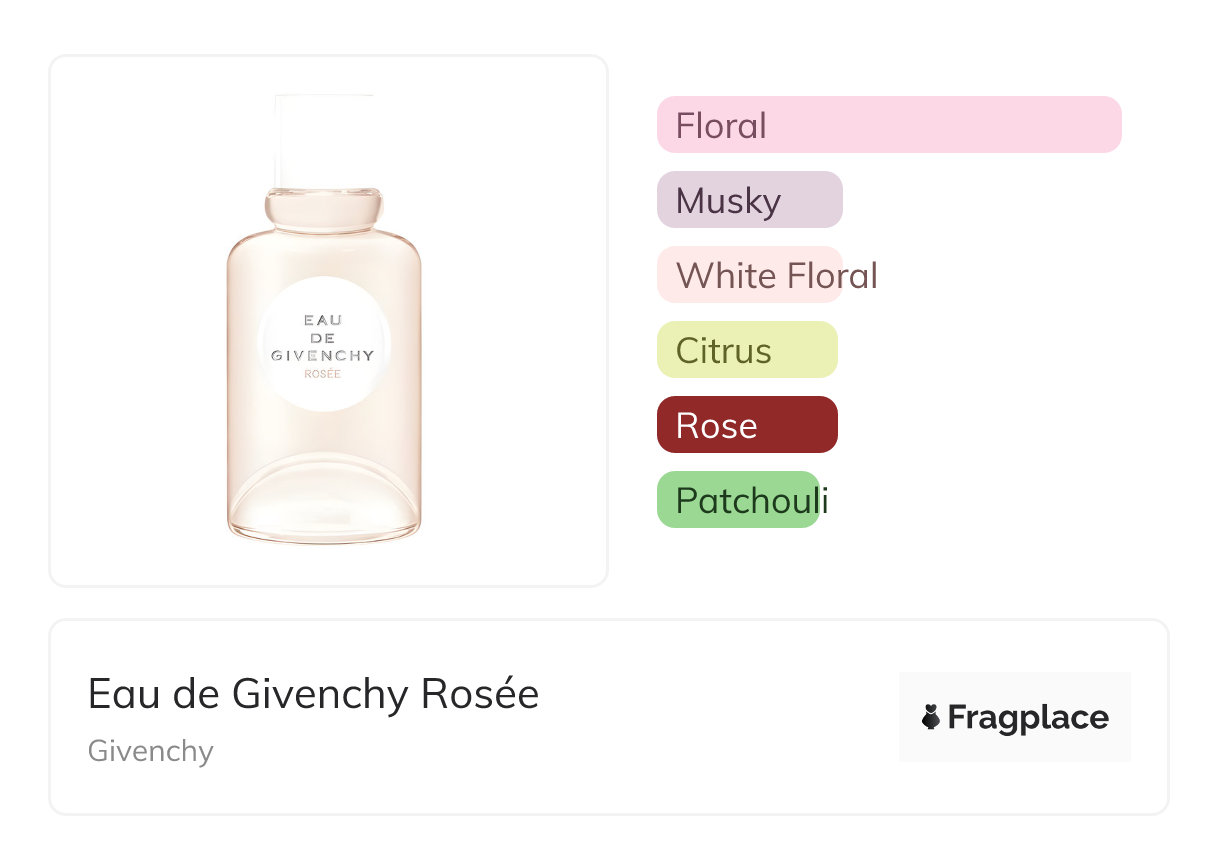Click the gray Givenchy brand name
Viewport: 1218px width, 864px height.
click(151, 751)
